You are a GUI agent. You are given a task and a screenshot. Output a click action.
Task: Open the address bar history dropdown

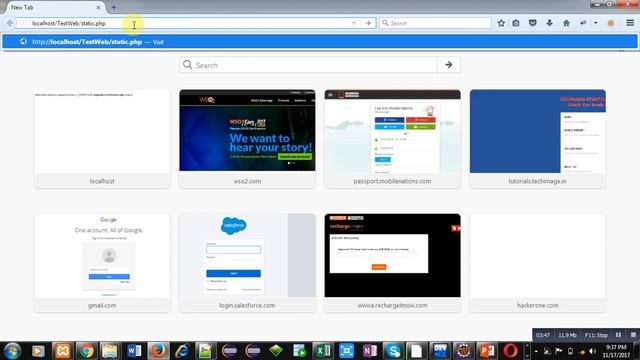354,23
